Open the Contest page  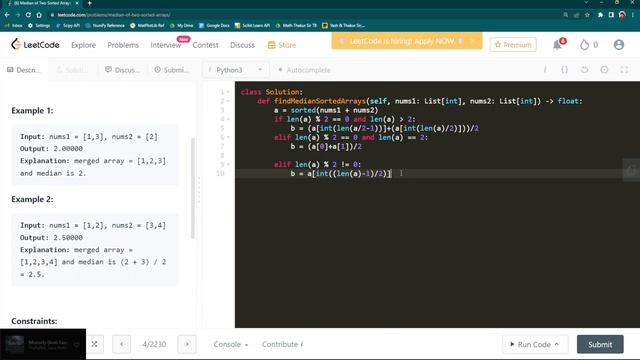(x=205, y=45)
